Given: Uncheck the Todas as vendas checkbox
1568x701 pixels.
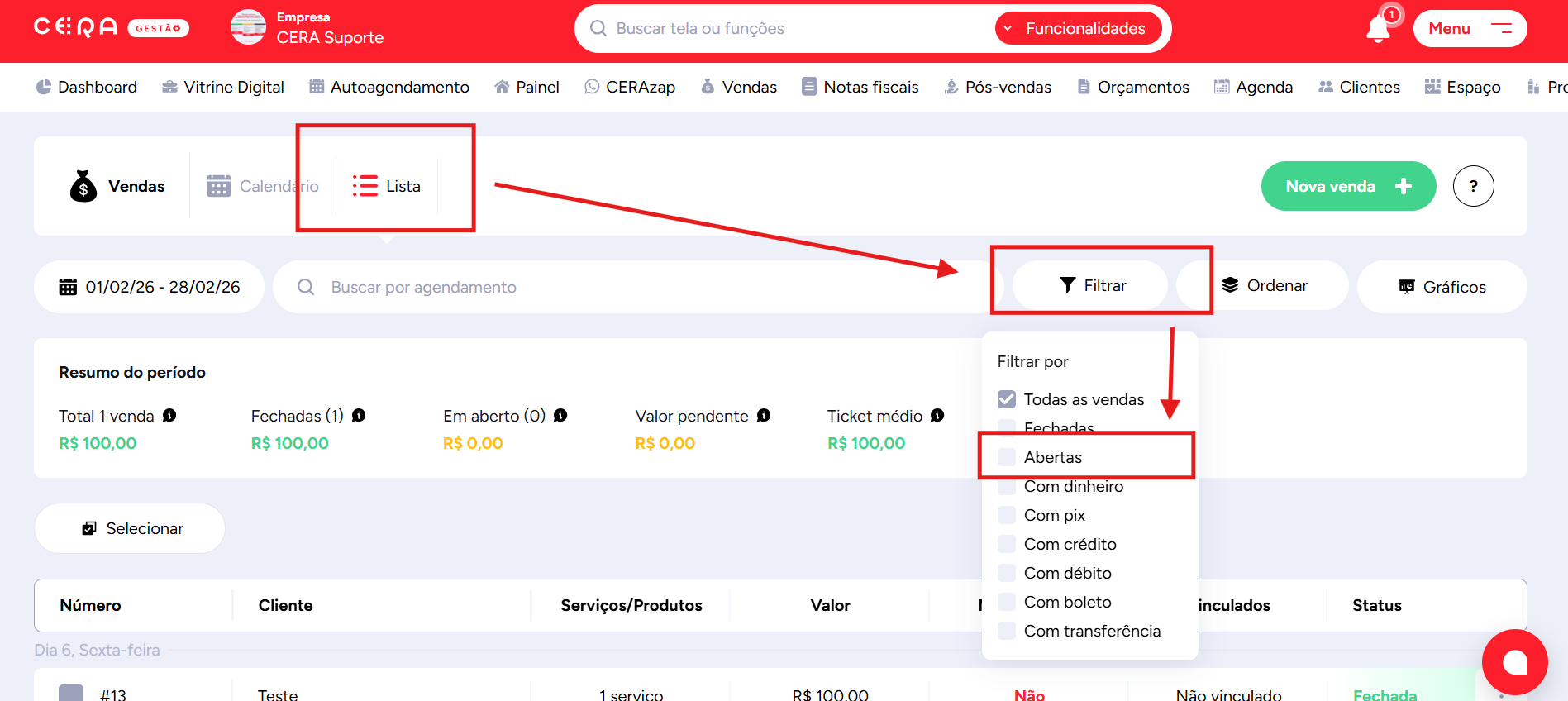Looking at the screenshot, I should (x=1007, y=399).
